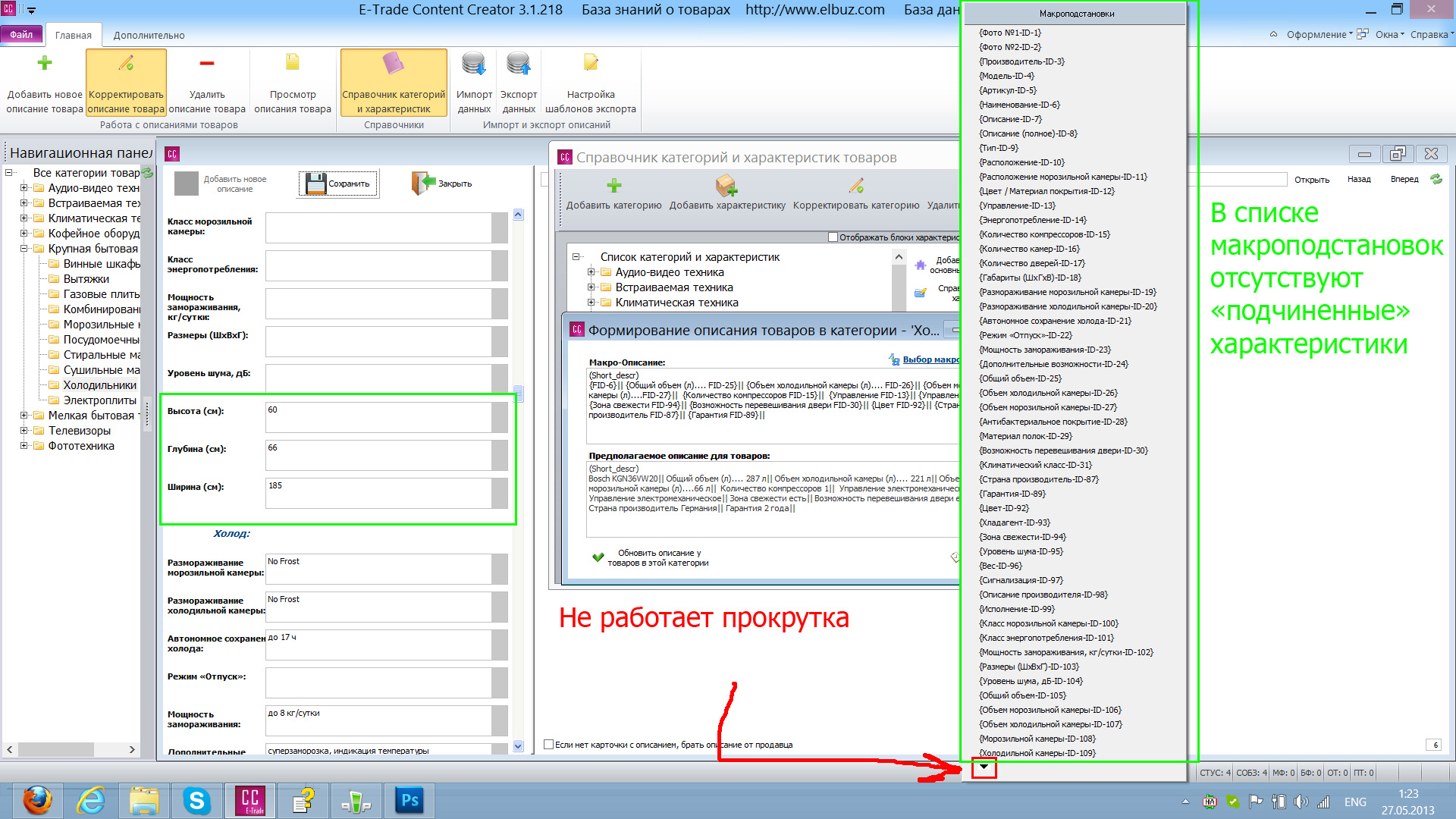Expand Встраиваемая техника in Справочник tree
Screen dimensions: 1456x819
tap(591, 287)
